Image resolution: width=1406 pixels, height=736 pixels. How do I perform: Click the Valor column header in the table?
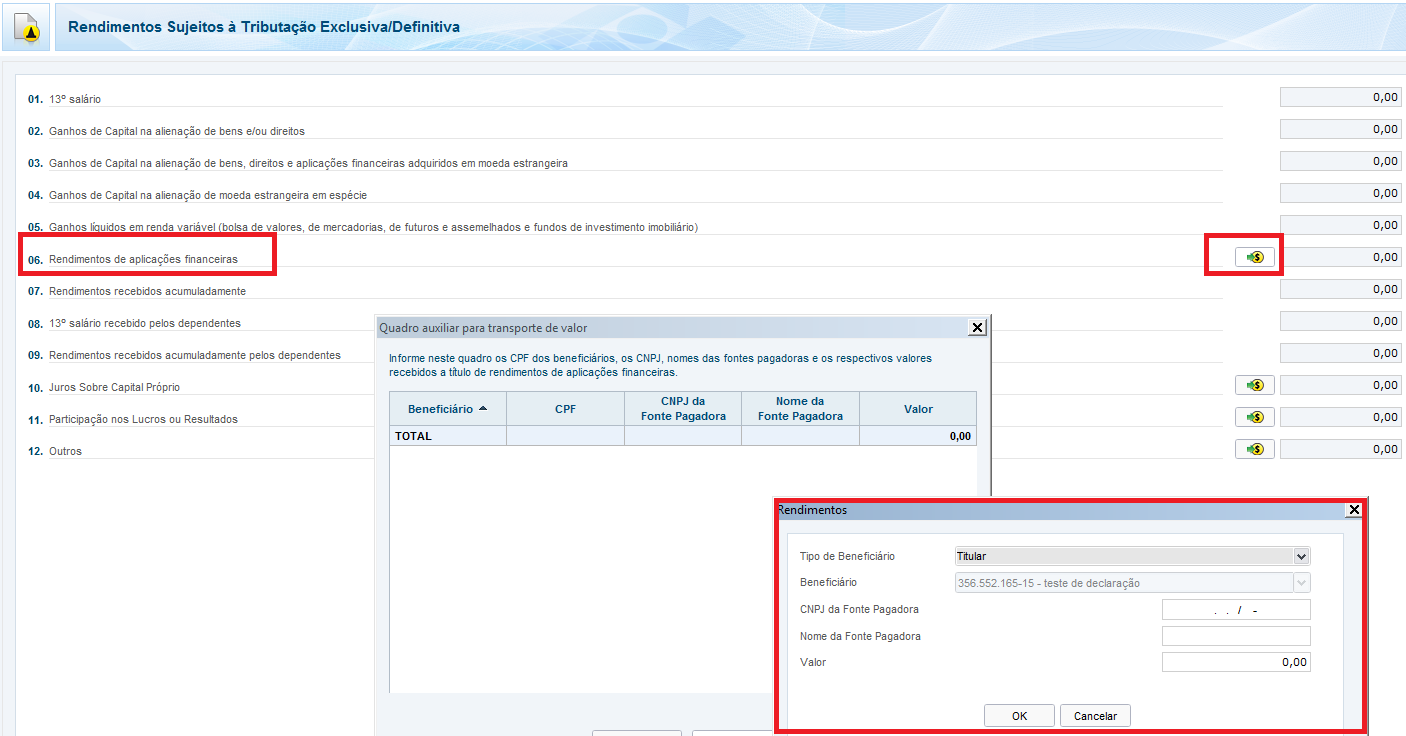pyautogui.click(x=918, y=409)
